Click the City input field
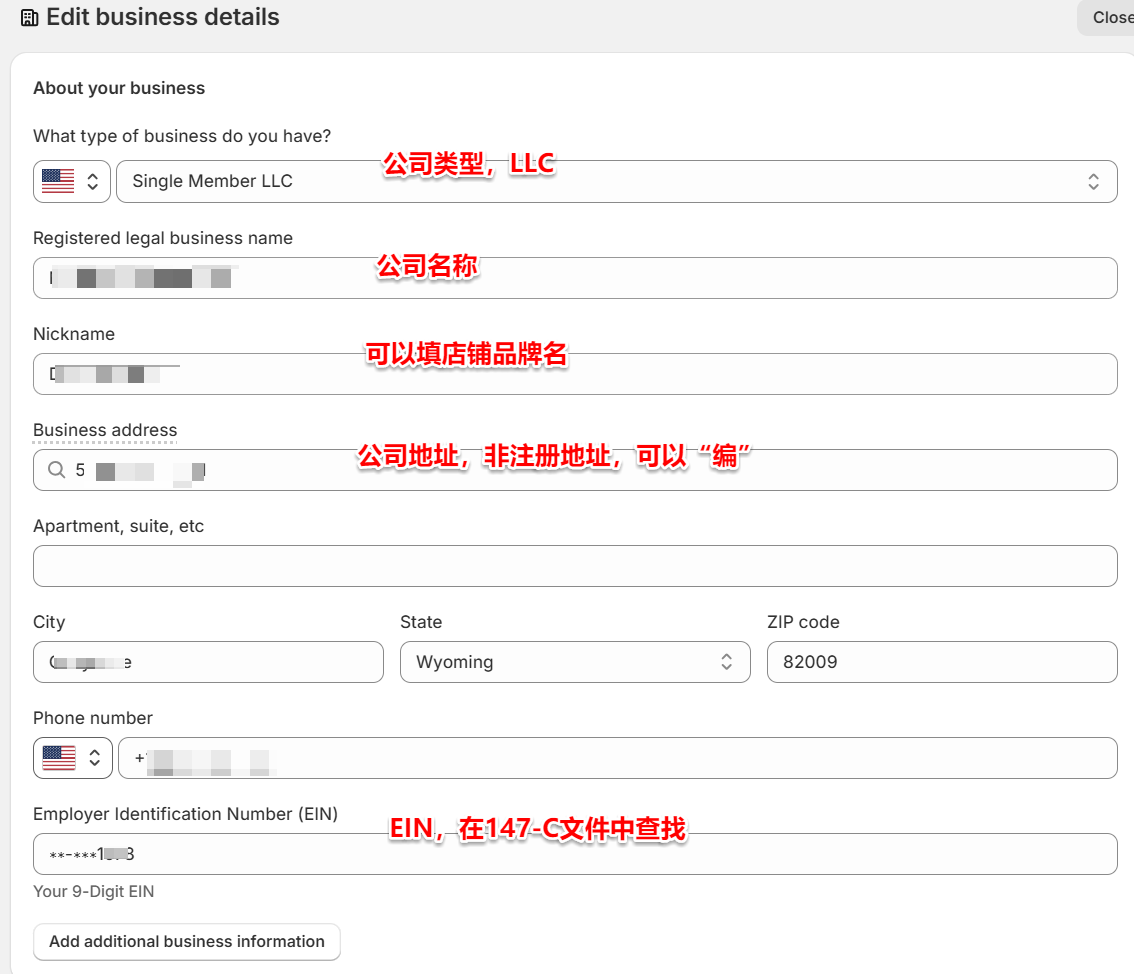This screenshot has width=1134, height=974. pos(208,662)
